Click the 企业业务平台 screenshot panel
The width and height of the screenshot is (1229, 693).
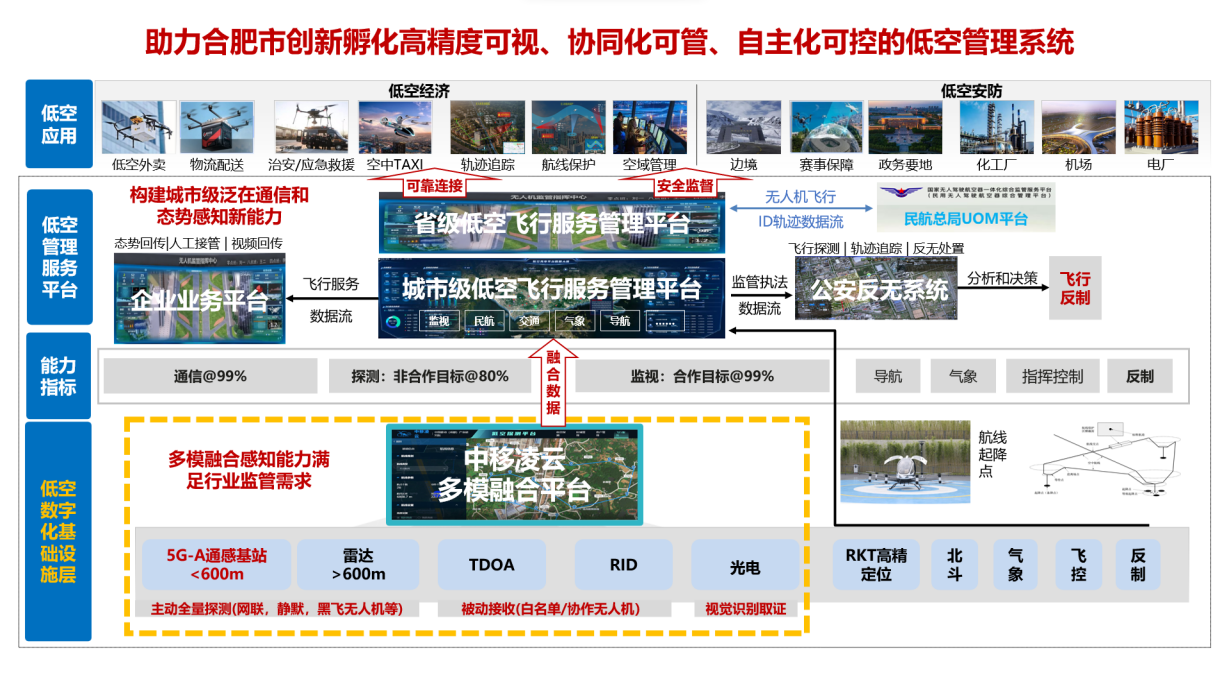[x=201, y=298]
